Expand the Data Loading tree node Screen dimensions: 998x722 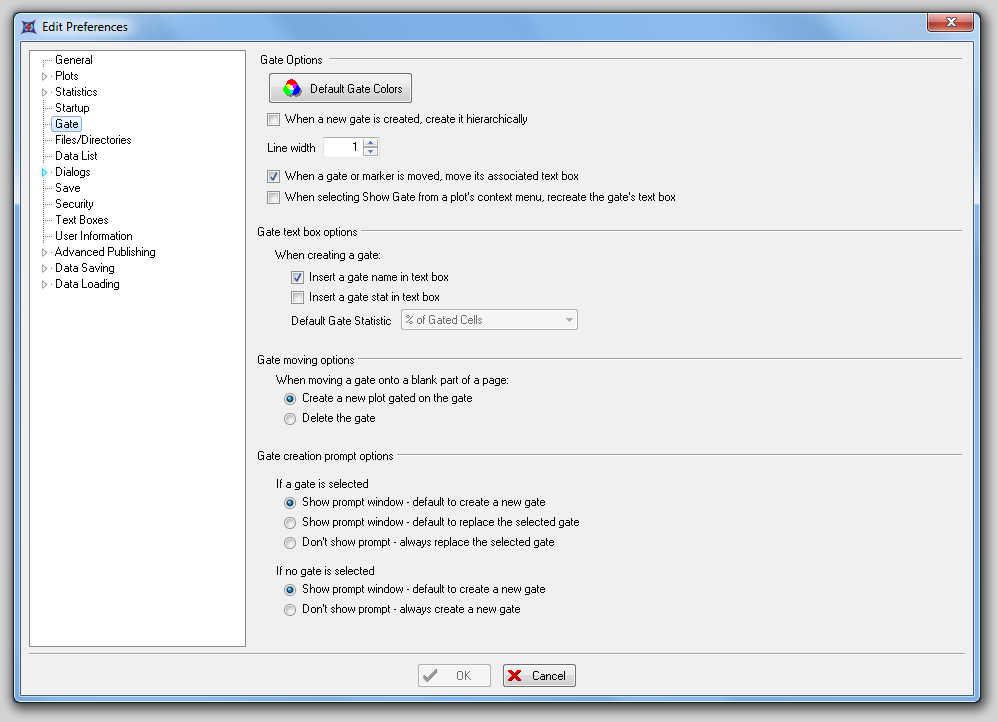coord(44,284)
